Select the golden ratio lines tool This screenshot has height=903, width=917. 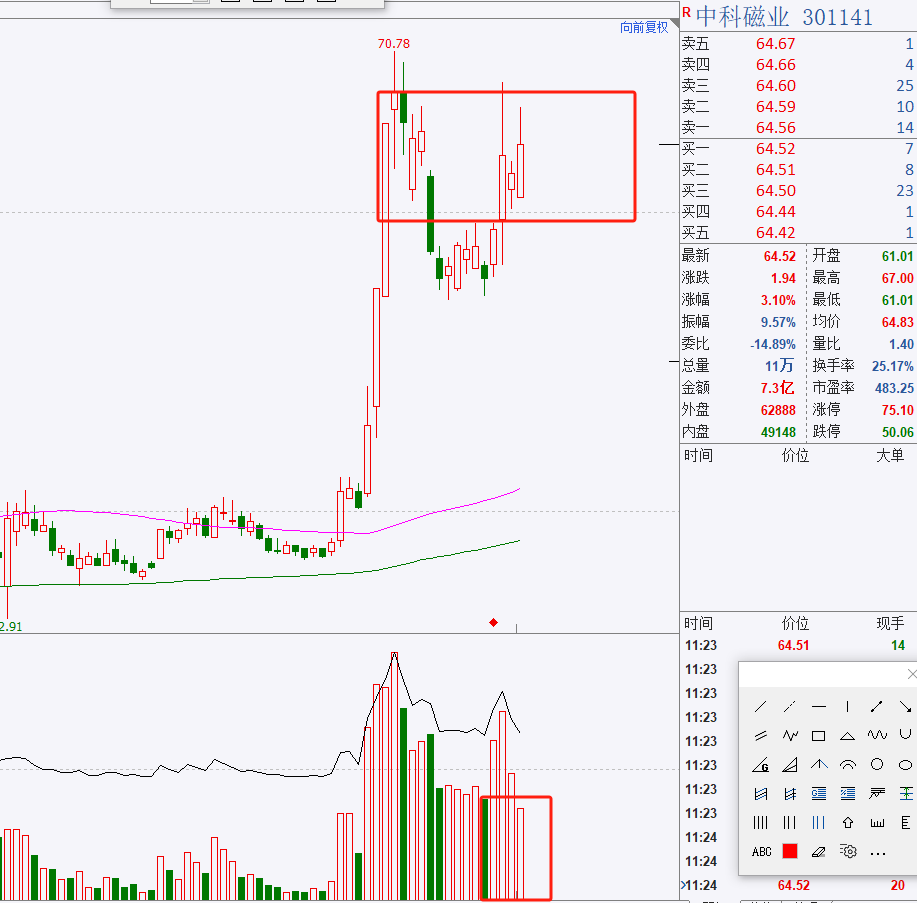819,794
